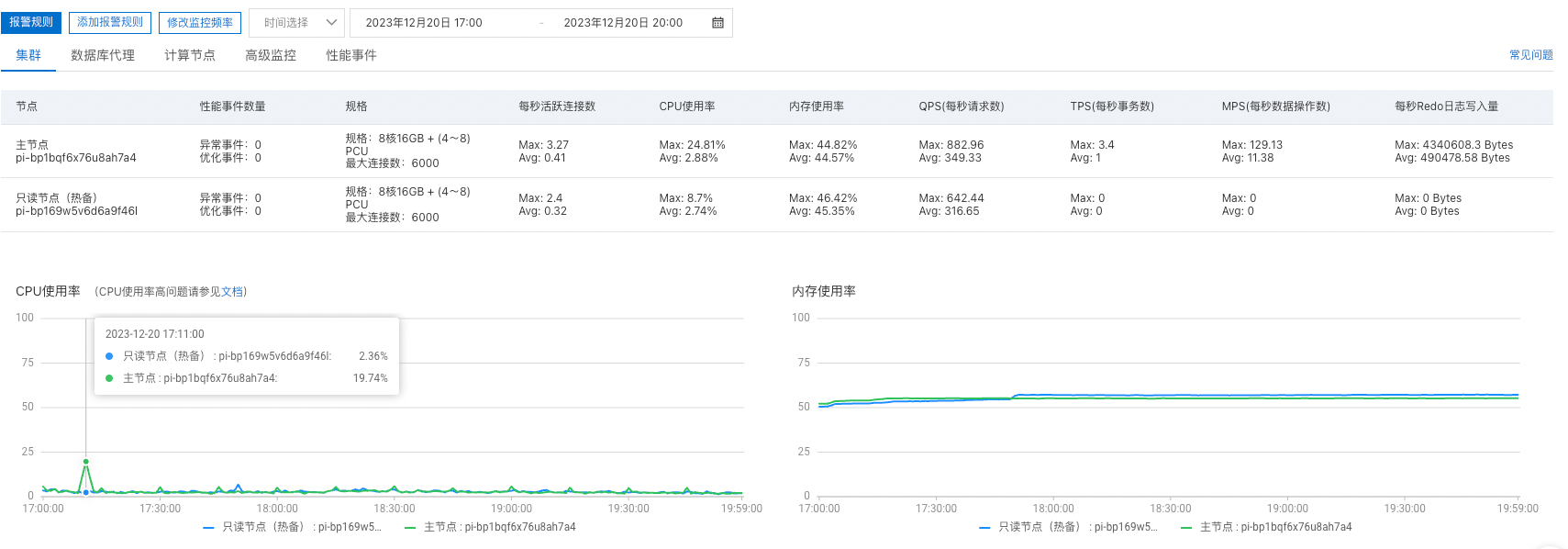
Task: Click Max: 642.44 QPS value of read-only node
Action: pyautogui.click(x=951, y=198)
